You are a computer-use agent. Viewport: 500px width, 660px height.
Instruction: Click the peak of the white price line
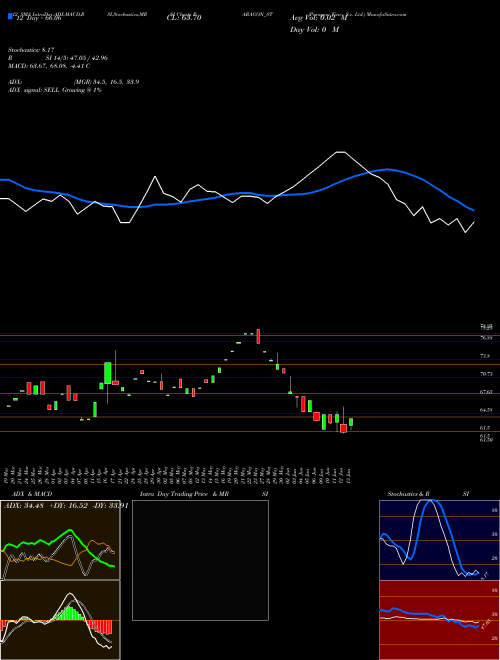[341, 152]
